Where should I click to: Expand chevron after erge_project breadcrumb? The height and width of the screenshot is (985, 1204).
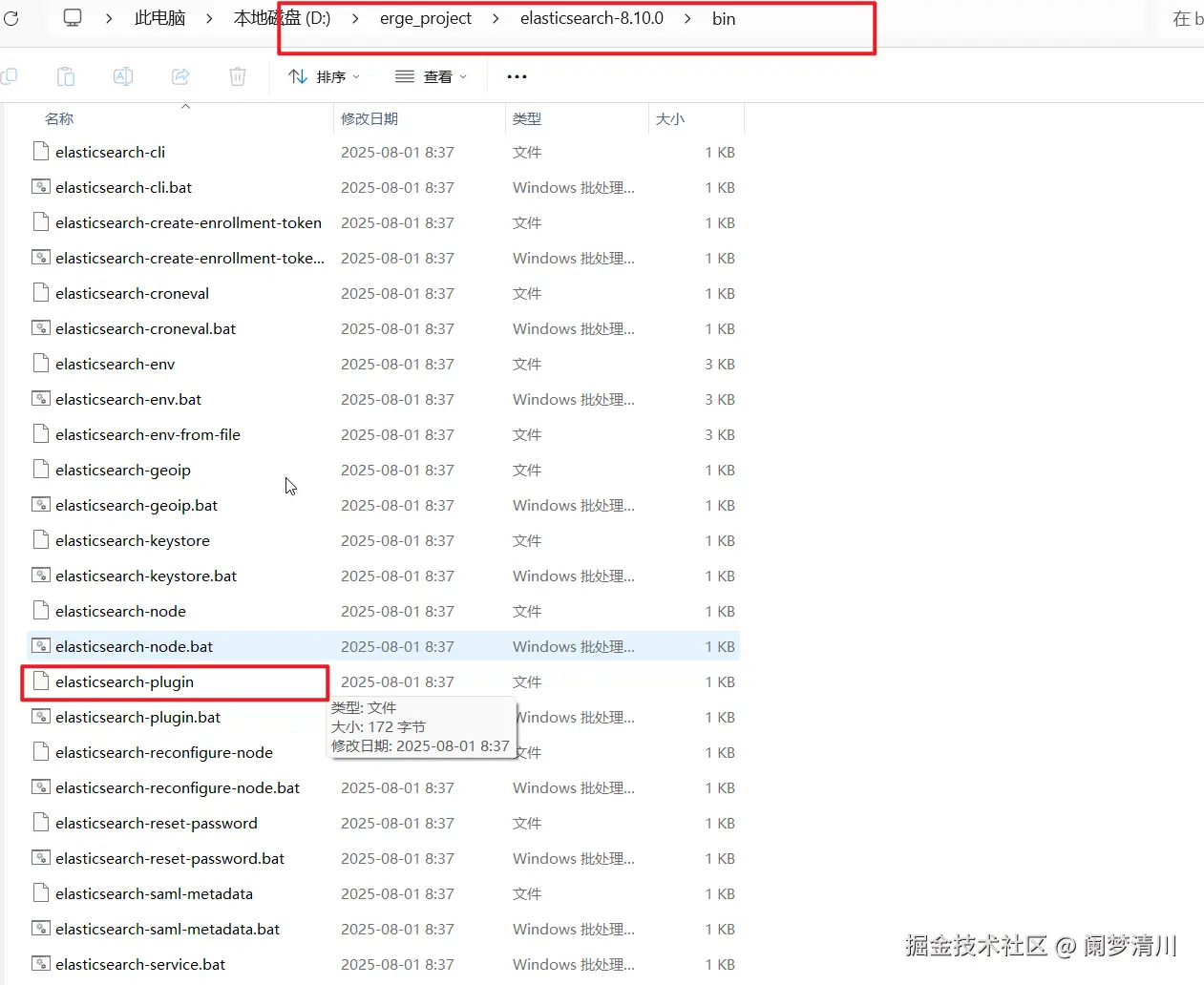click(496, 18)
